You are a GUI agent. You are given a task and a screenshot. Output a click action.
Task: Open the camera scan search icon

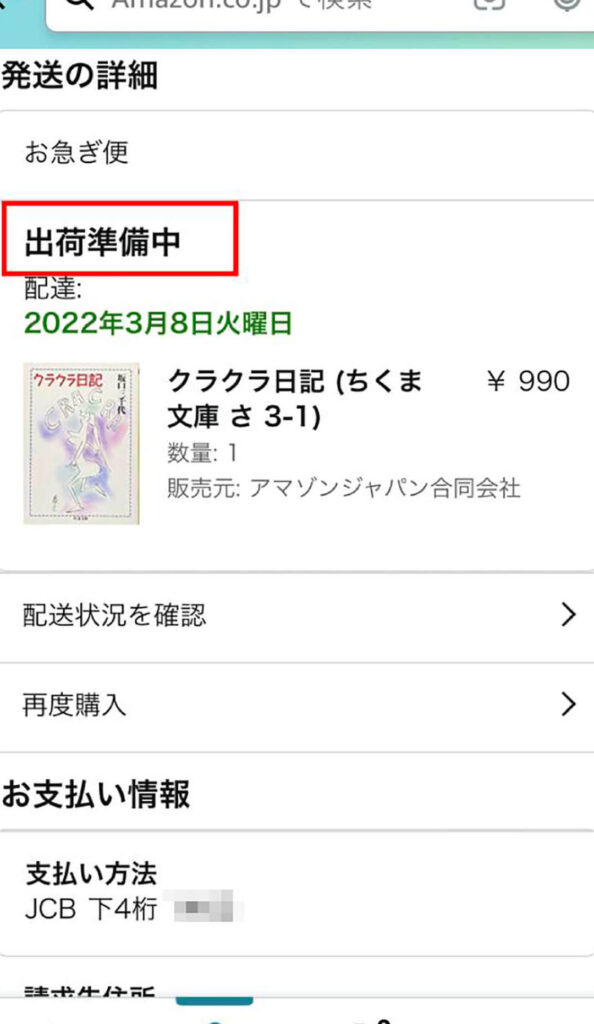490,4
